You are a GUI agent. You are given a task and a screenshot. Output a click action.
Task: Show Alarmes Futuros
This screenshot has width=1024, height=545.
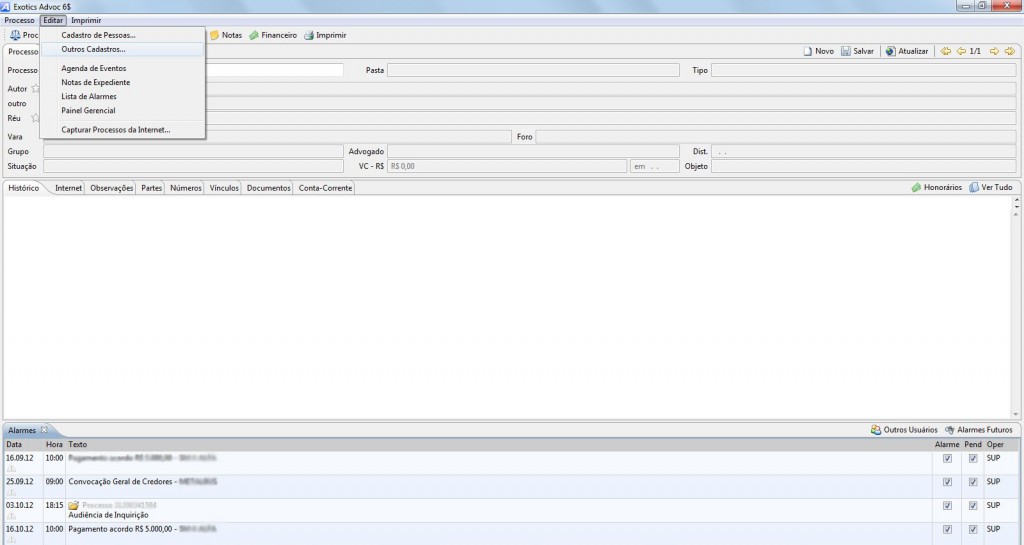click(x=949, y=430)
